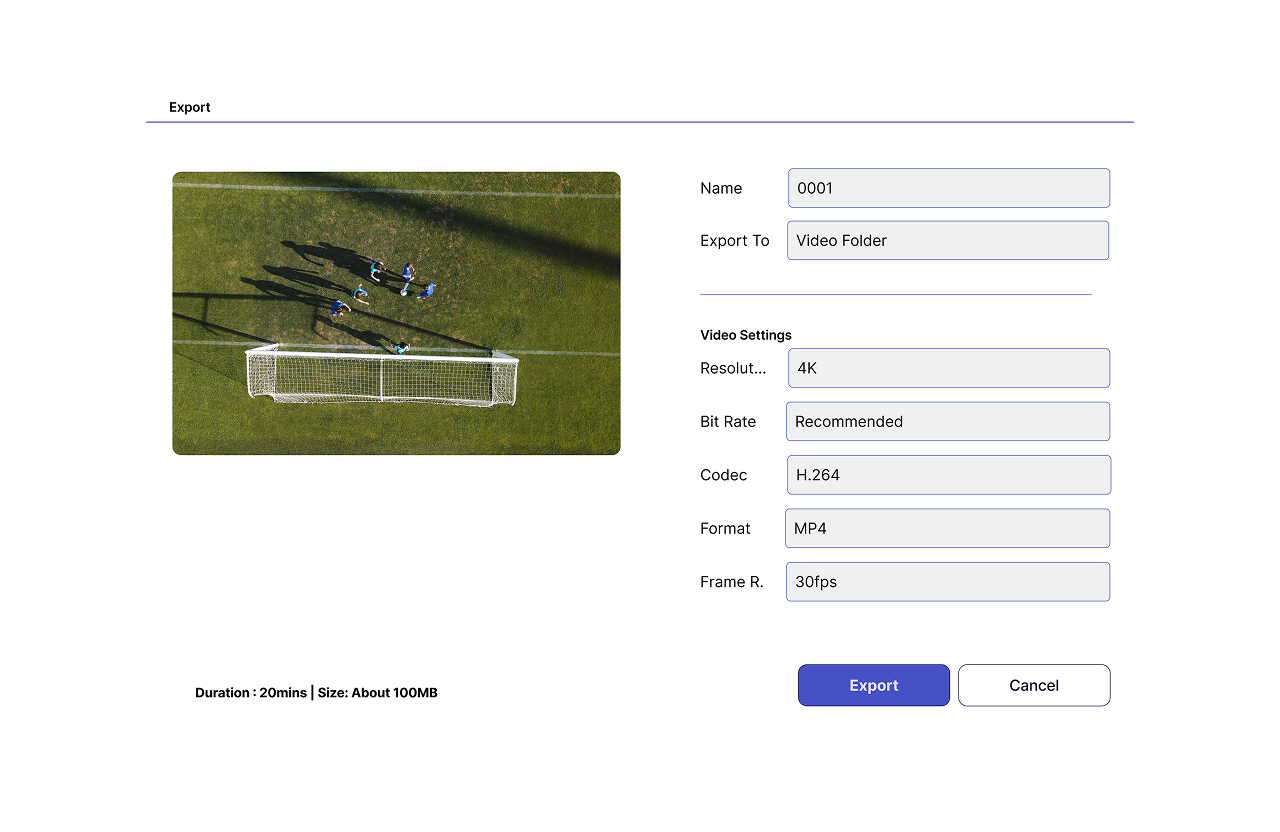Open the Frame Rate dropdown showing 30fps
The width and height of the screenshot is (1280, 832).
(947, 582)
